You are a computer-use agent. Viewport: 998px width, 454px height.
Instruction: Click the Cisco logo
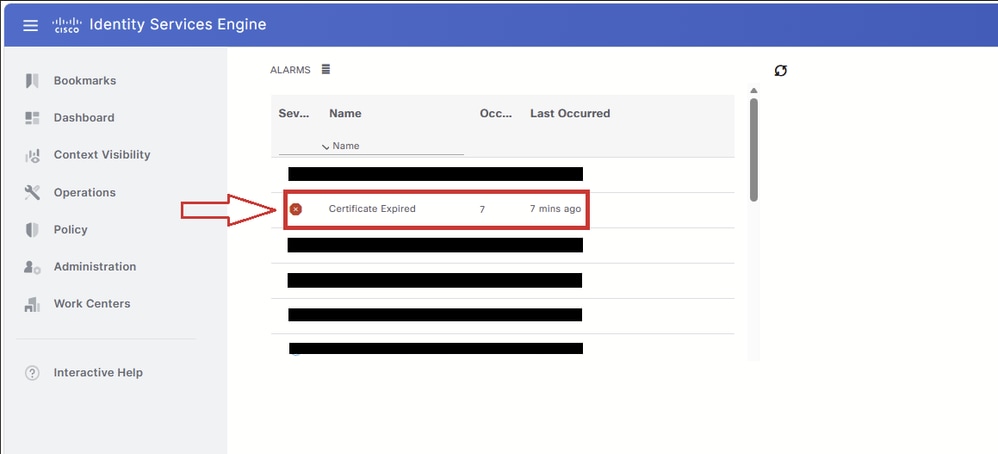[67, 25]
